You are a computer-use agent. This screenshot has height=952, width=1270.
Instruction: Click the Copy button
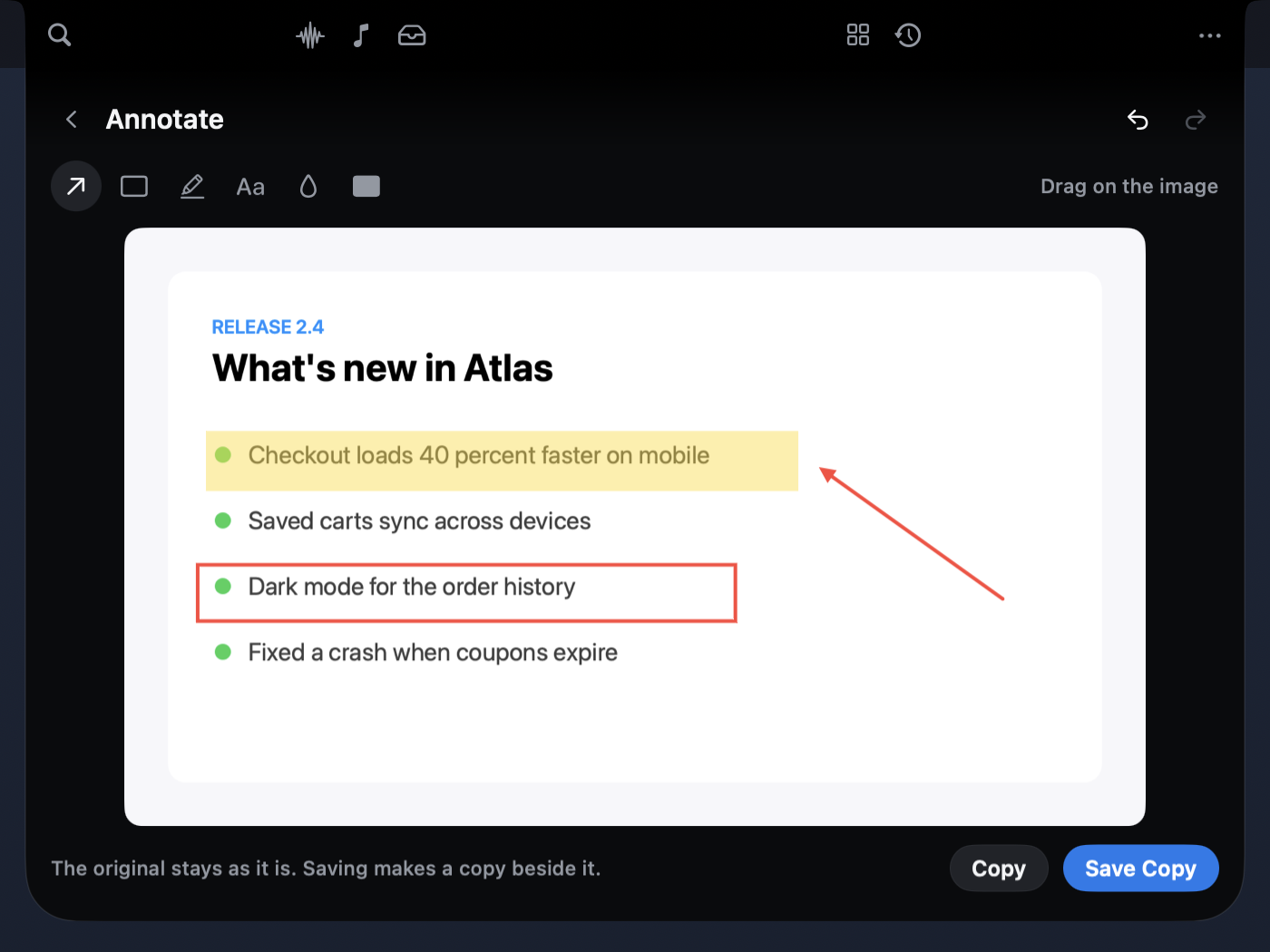999,869
